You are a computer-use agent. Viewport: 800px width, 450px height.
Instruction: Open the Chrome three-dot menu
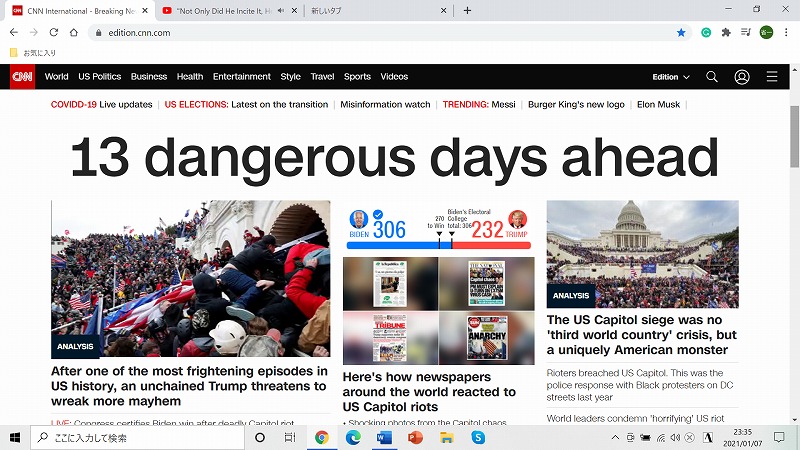pyautogui.click(x=786, y=33)
